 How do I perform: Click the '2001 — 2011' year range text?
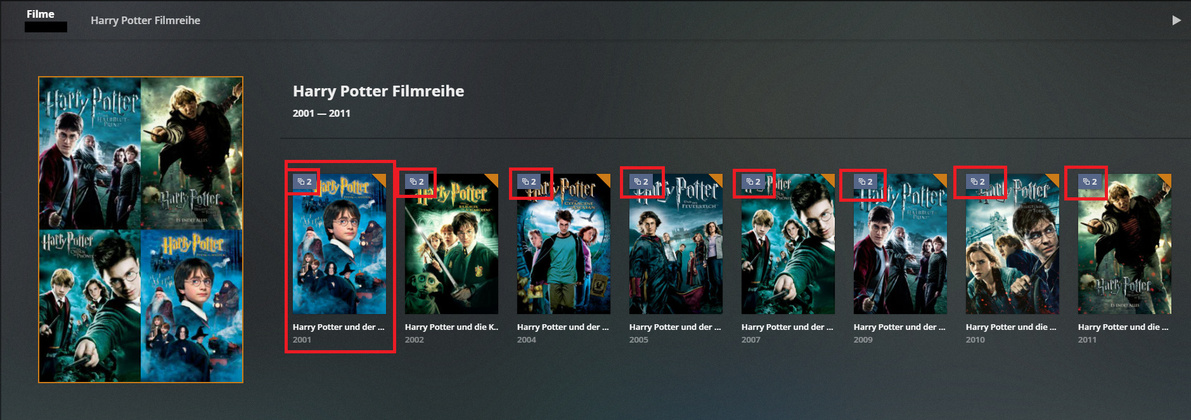[x=321, y=114]
